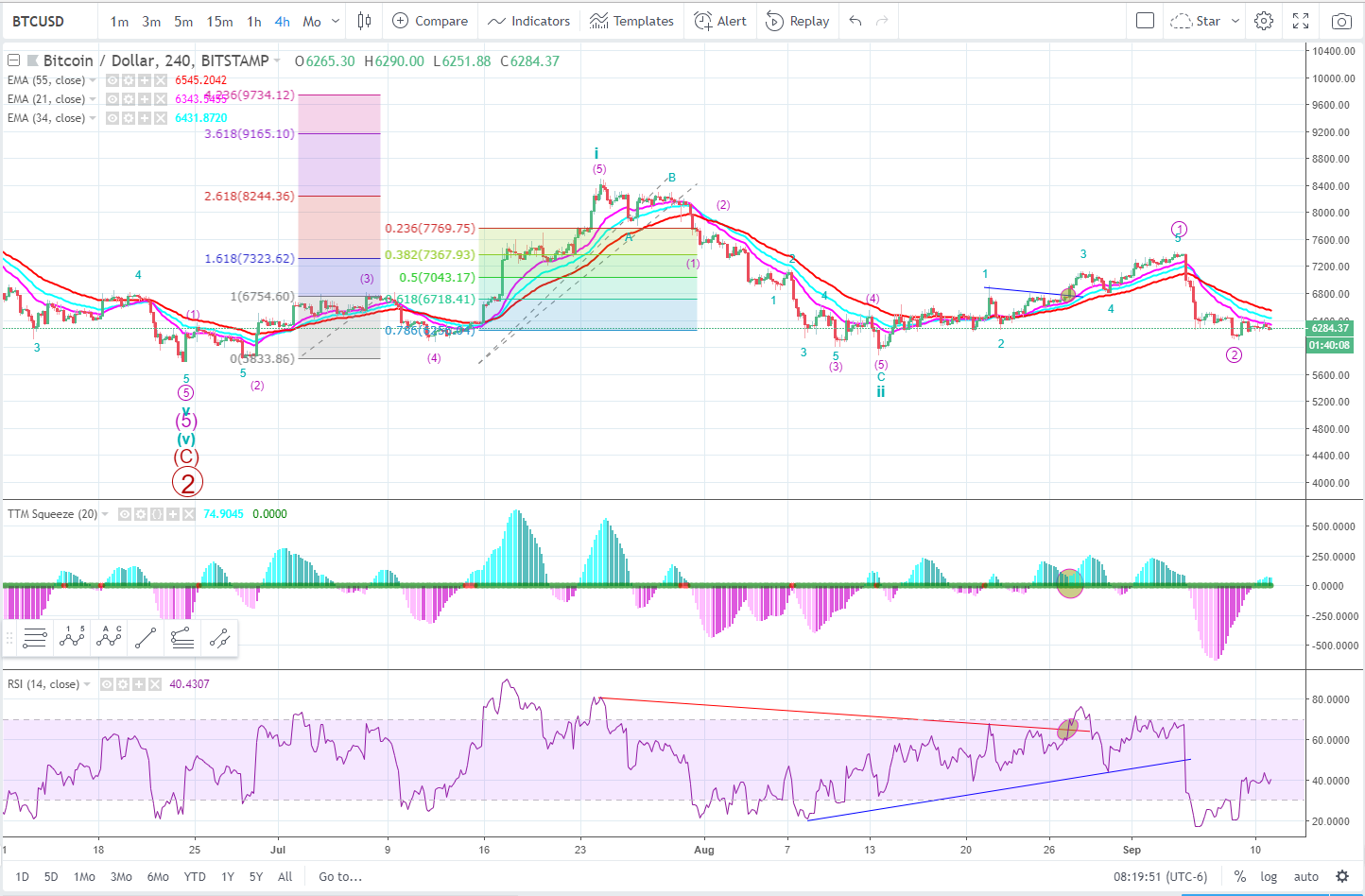
Task: View source code of TTM Squeeze
Action: [x=157, y=514]
